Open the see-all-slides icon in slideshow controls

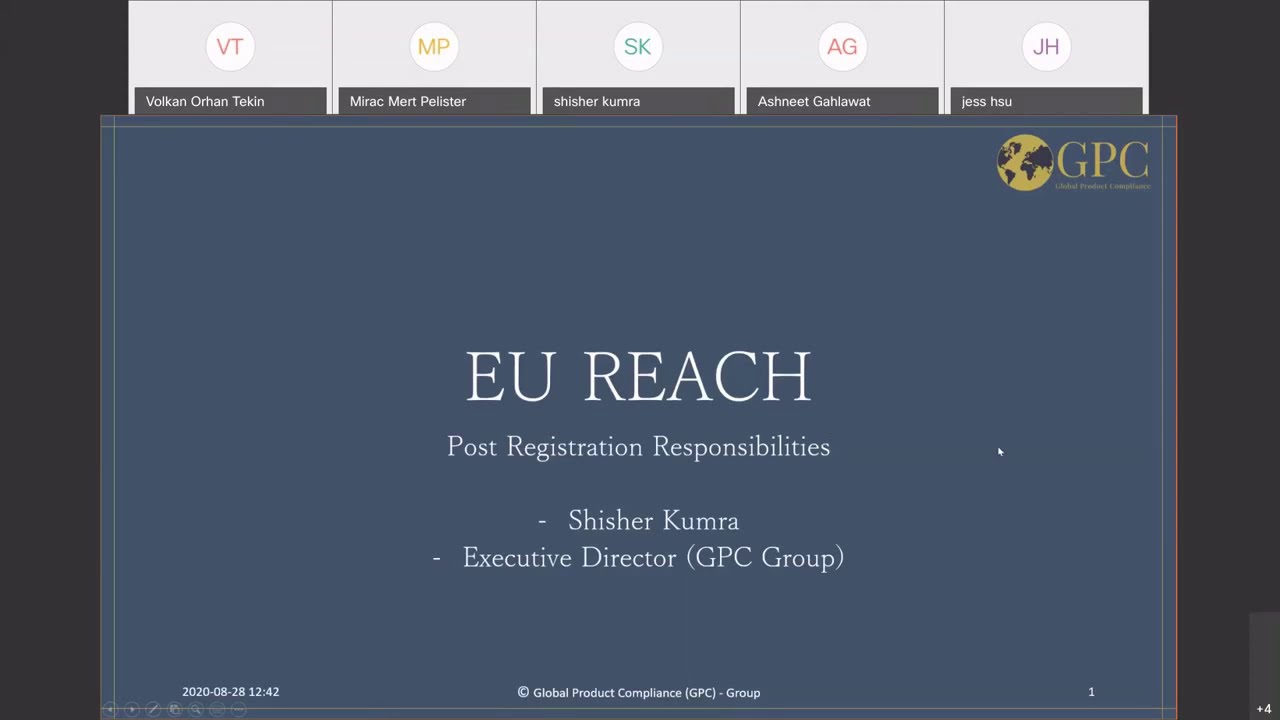pyautogui.click(x=175, y=709)
